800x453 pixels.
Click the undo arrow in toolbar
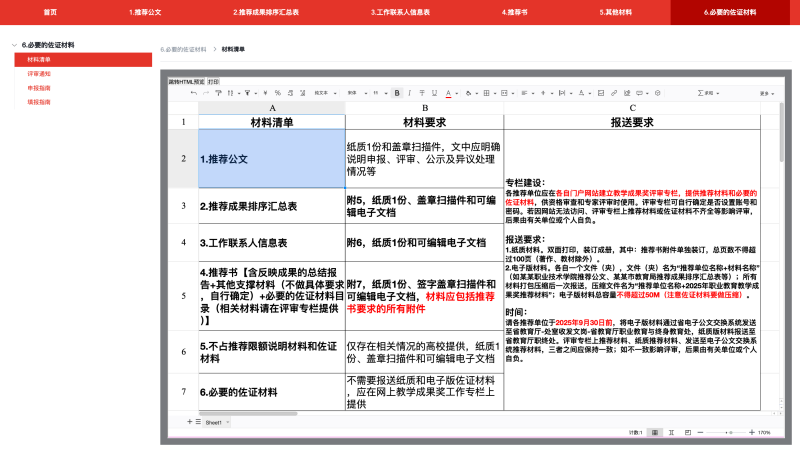193,93
